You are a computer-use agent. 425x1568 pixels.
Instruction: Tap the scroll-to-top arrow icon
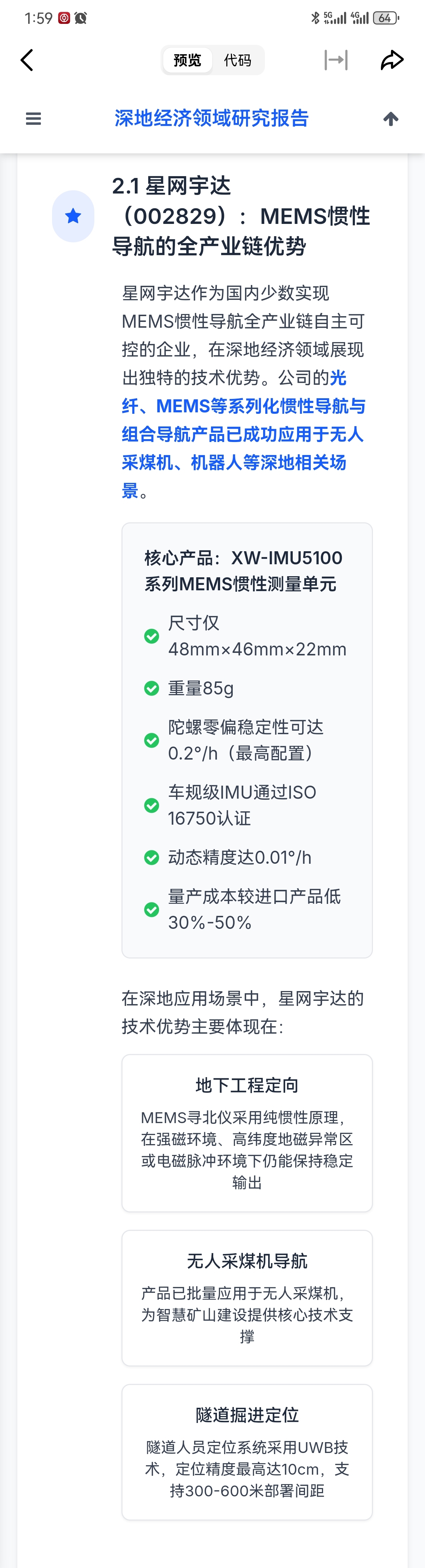[x=391, y=119]
